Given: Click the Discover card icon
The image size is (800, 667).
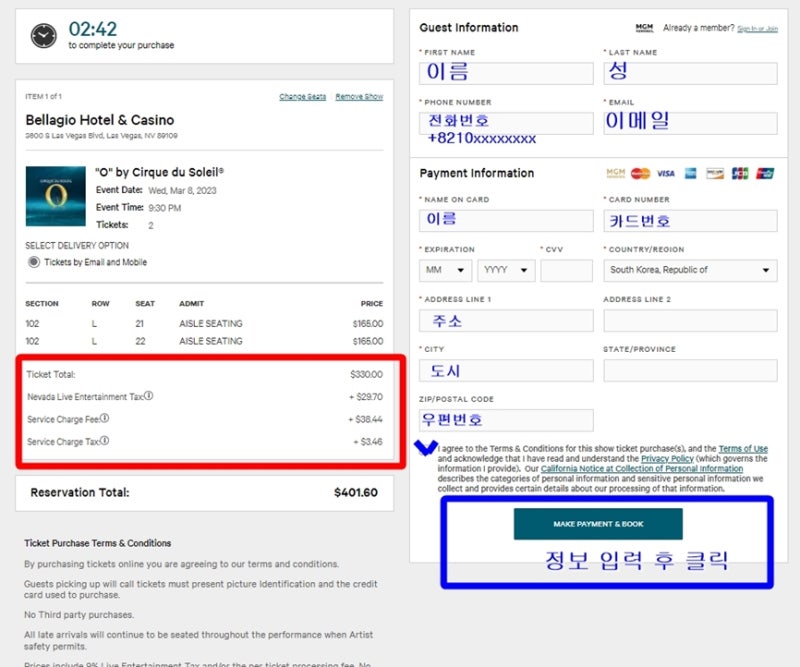Looking at the screenshot, I should 715,174.
